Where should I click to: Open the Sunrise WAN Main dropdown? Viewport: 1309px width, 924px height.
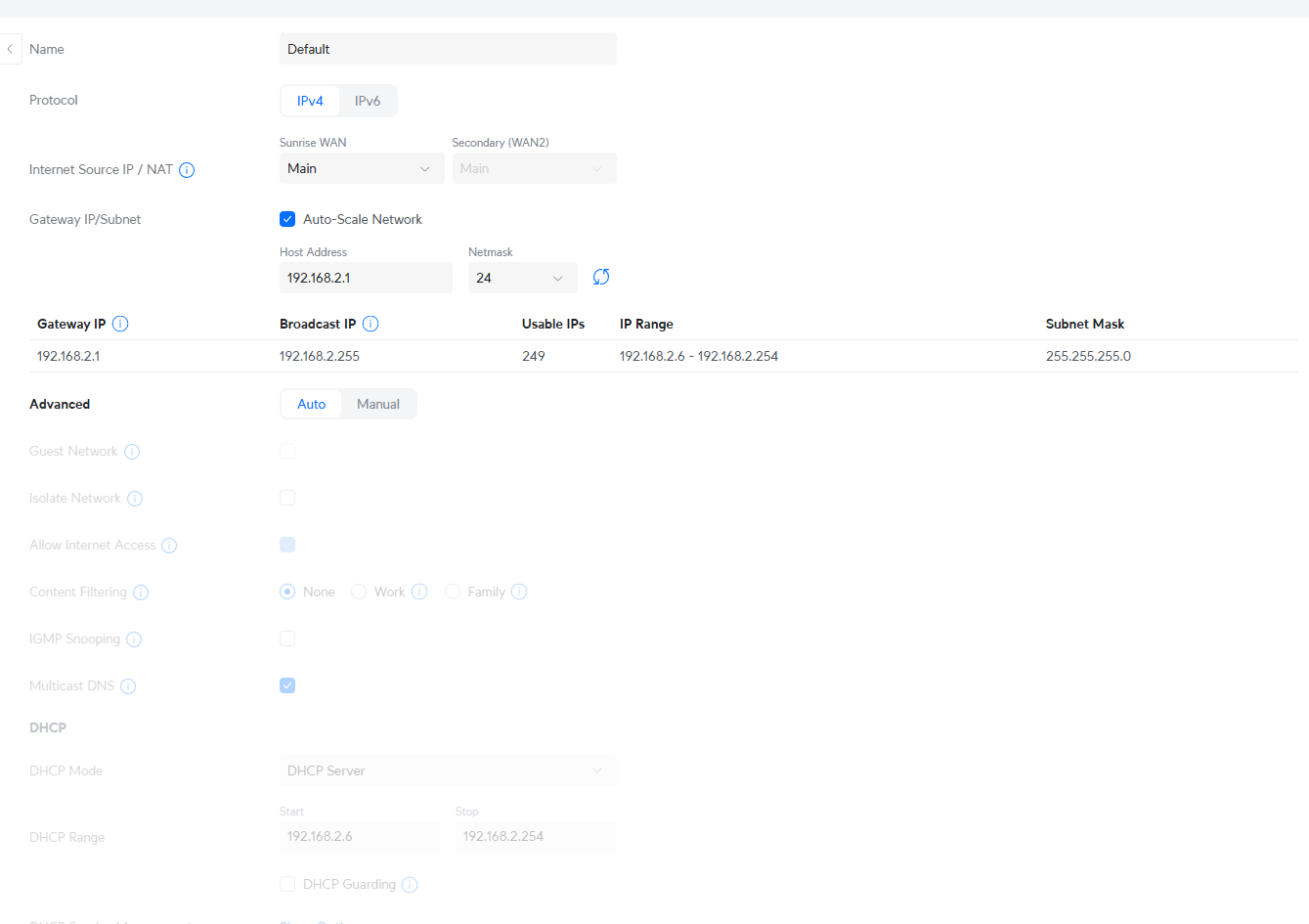click(361, 169)
